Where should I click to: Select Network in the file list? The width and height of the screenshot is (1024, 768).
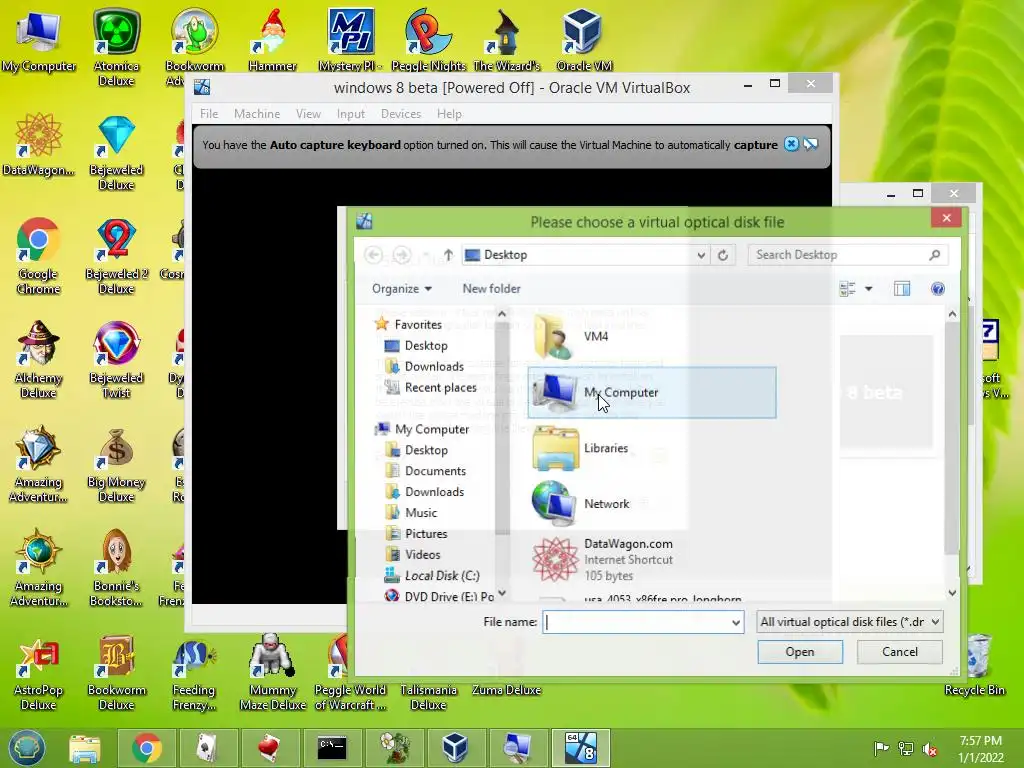click(x=652, y=504)
